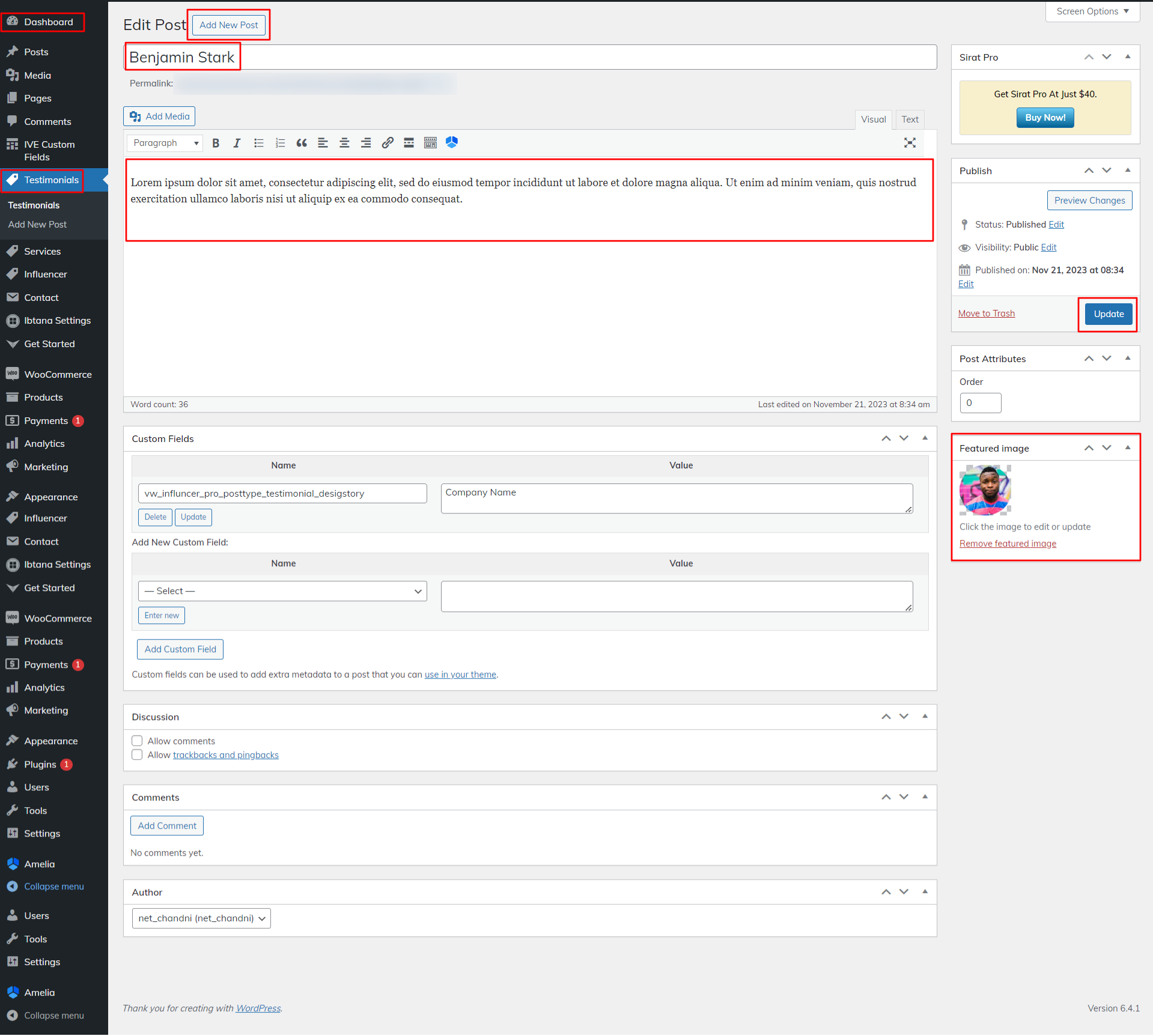Click the Italic formatting icon
This screenshot has height=1036, width=1153.
237,143
